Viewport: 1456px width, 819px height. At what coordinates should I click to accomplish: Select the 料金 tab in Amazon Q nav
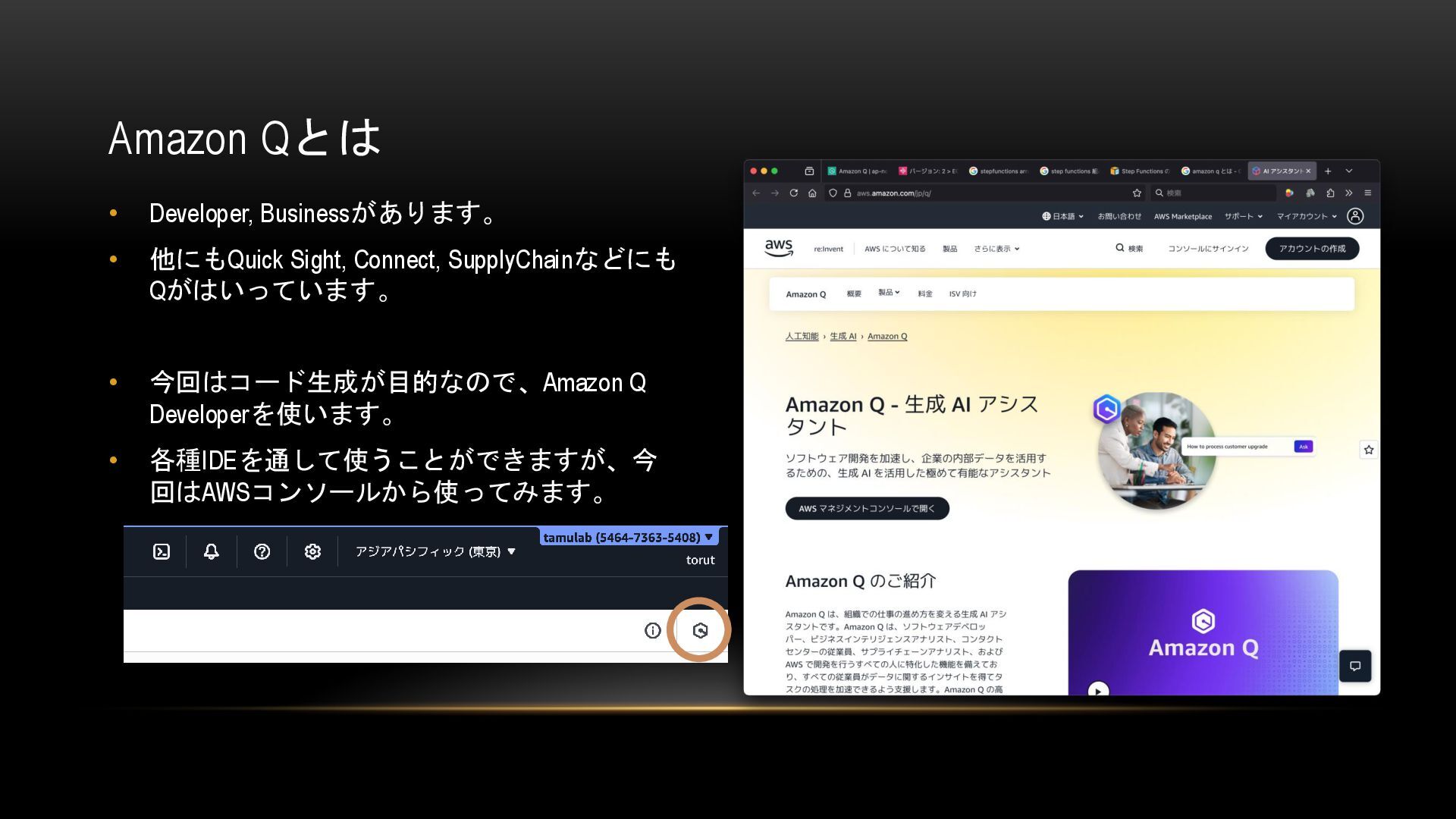[x=924, y=294]
